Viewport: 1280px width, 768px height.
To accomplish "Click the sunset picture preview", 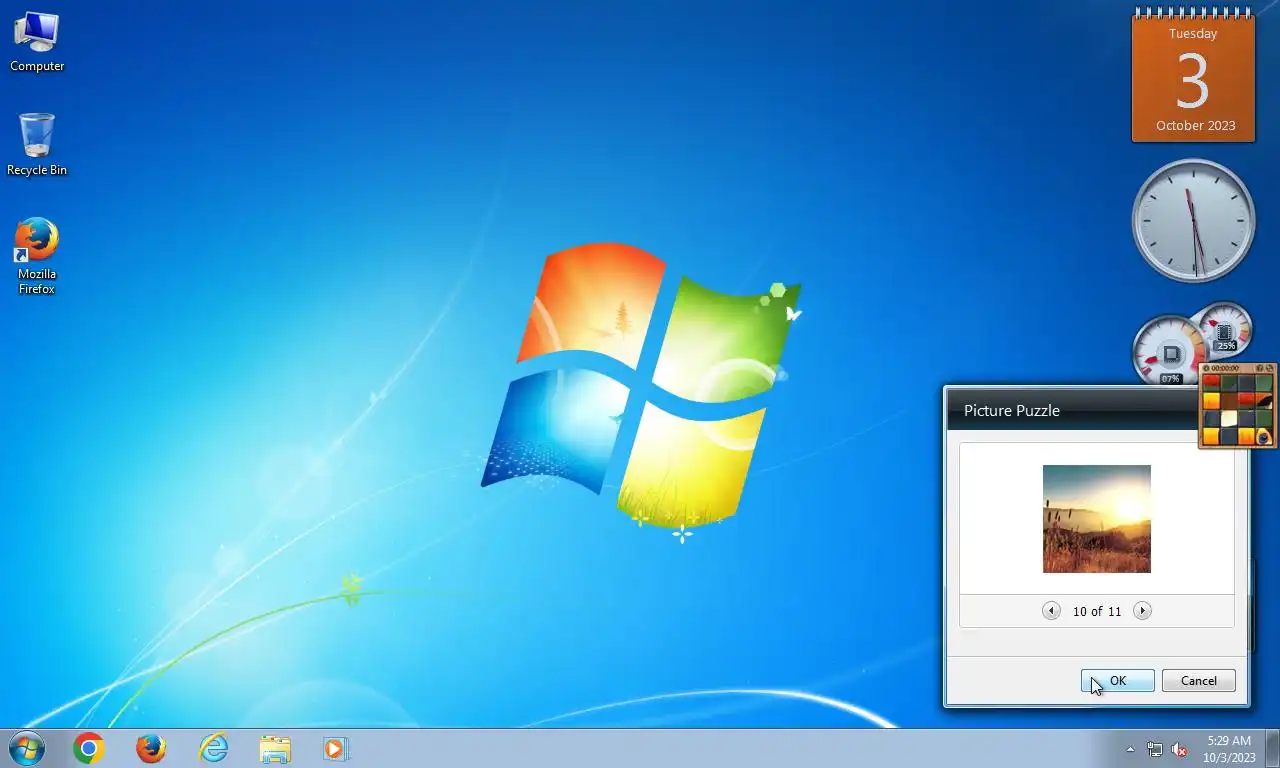I will tap(1097, 519).
